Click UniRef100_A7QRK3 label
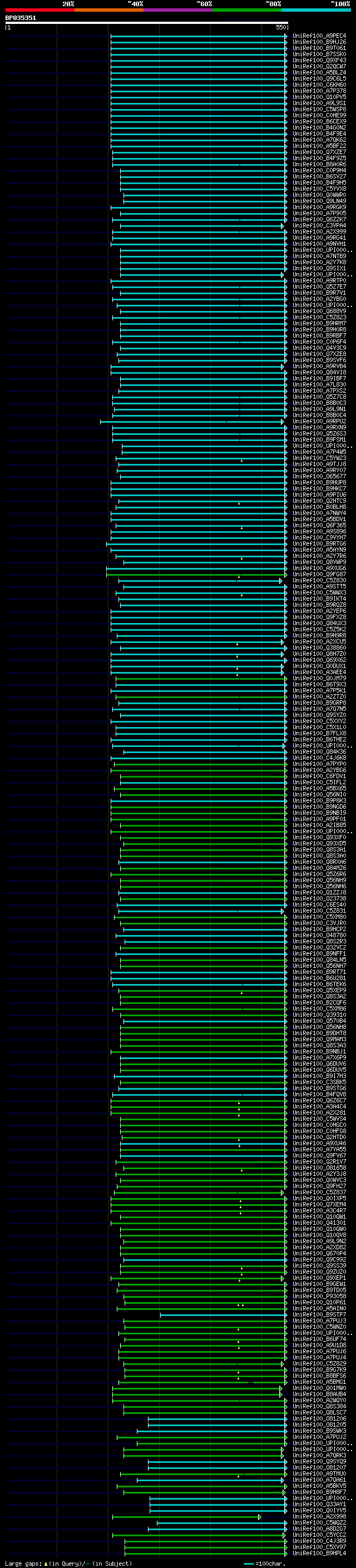This screenshot has height=1568, width=356. click(319, 1456)
